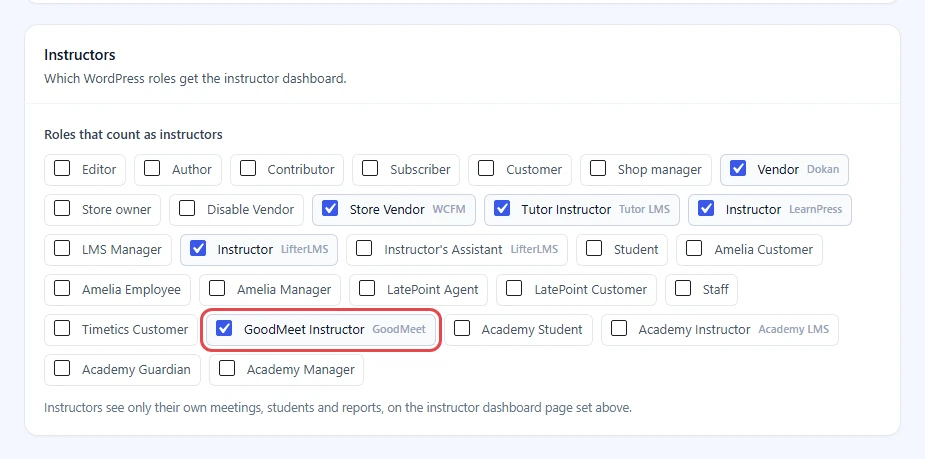Screen dimensions: 925x459
Task: Select the Amelia Customer role checkbox
Action: 694,249
